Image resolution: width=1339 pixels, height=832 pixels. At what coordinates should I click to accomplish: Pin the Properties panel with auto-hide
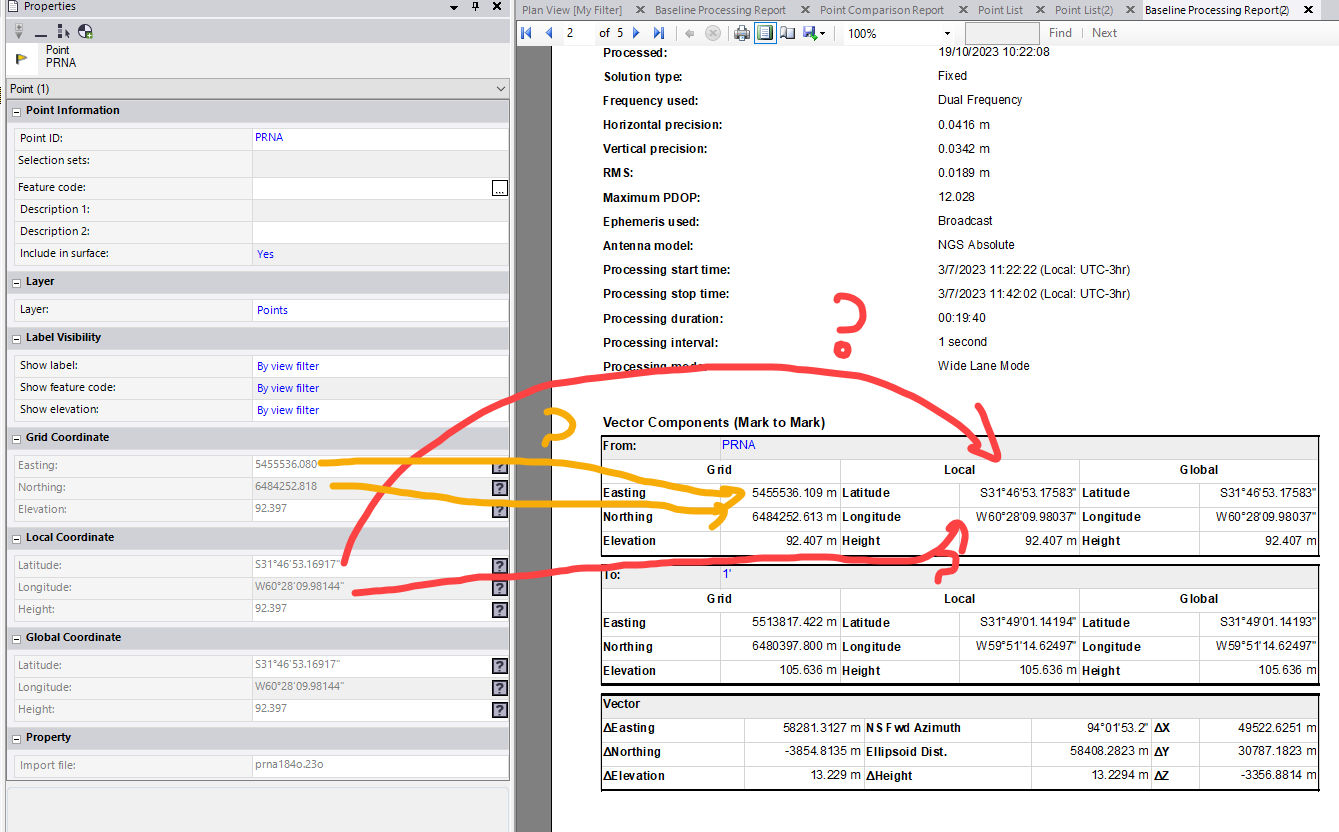pyautogui.click(x=476, y=7)
